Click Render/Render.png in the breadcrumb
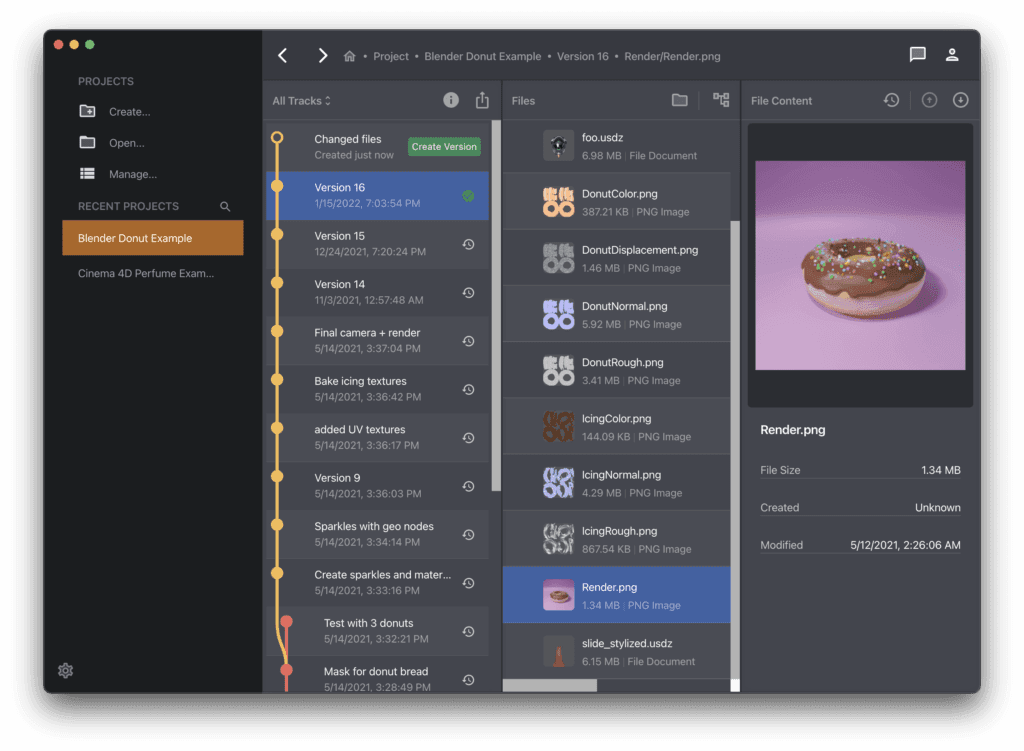The image size is (1024, 751). coord(672,56)
